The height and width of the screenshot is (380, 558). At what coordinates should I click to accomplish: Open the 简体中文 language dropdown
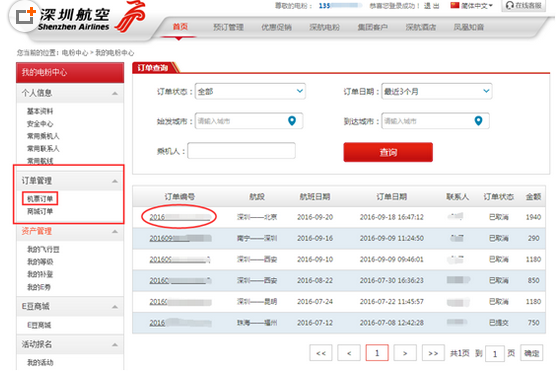click(477, 6)
